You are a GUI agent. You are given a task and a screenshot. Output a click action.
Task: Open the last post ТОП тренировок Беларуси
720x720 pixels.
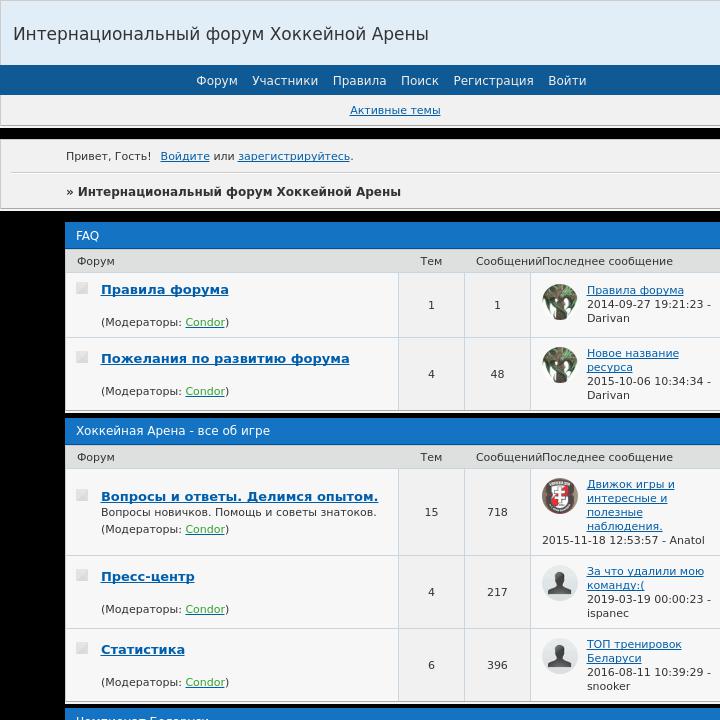tap(634, 651)
